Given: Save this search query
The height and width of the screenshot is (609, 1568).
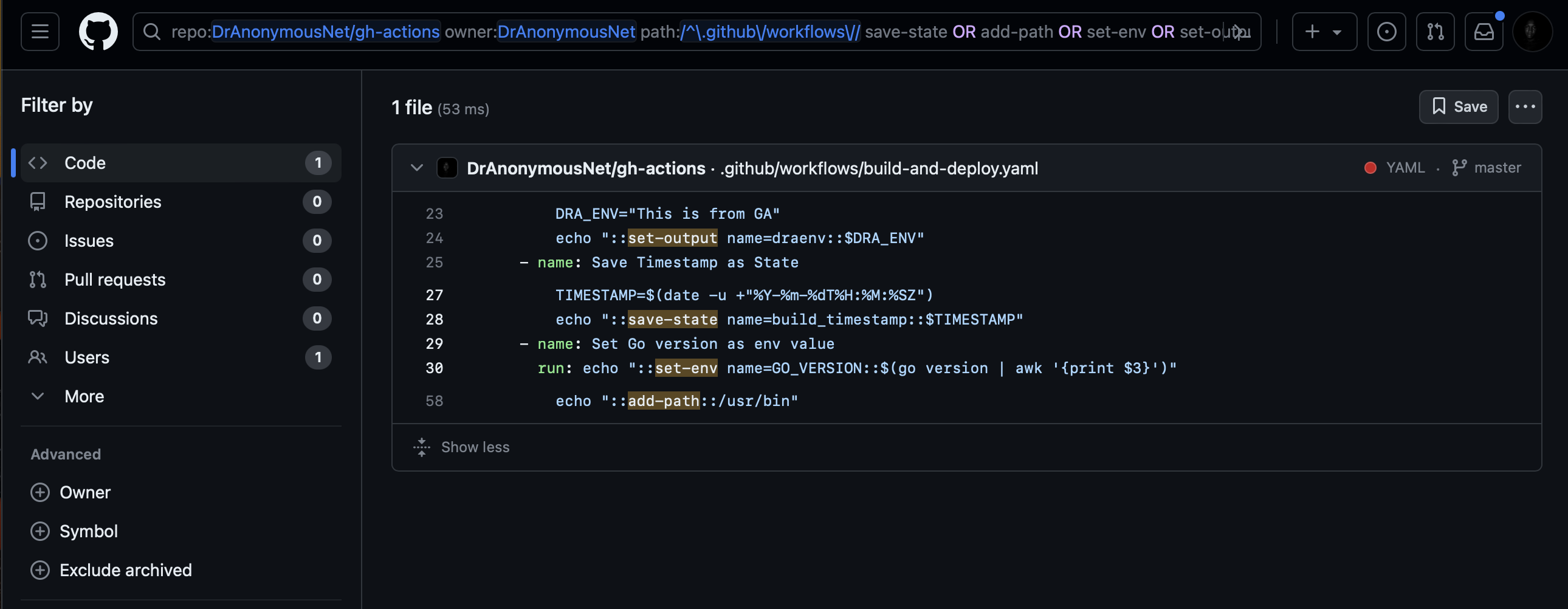Looking at the screenshot, I should (x=1458, y=107).
